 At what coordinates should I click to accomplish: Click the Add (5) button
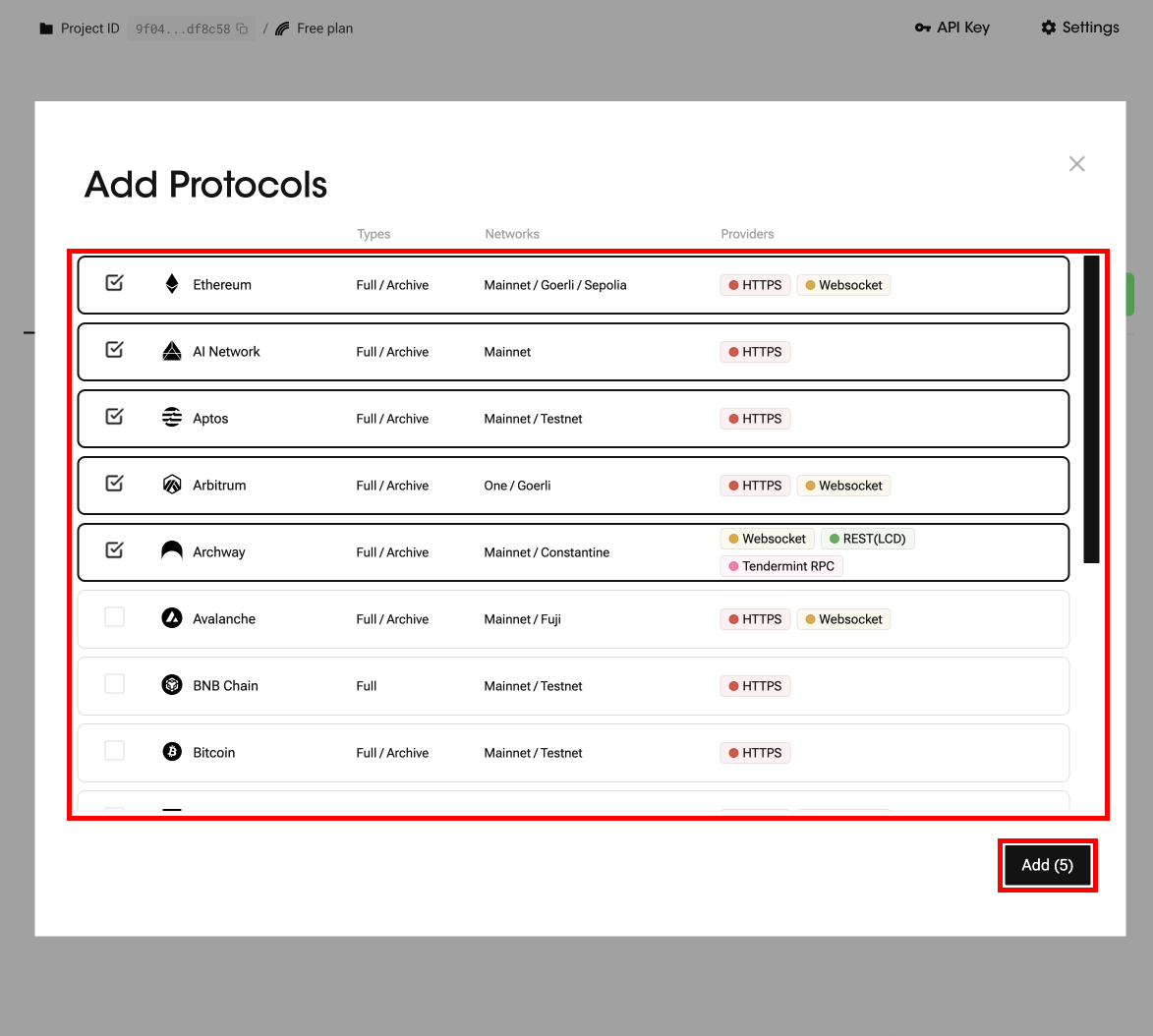(x=1047, y=865)
